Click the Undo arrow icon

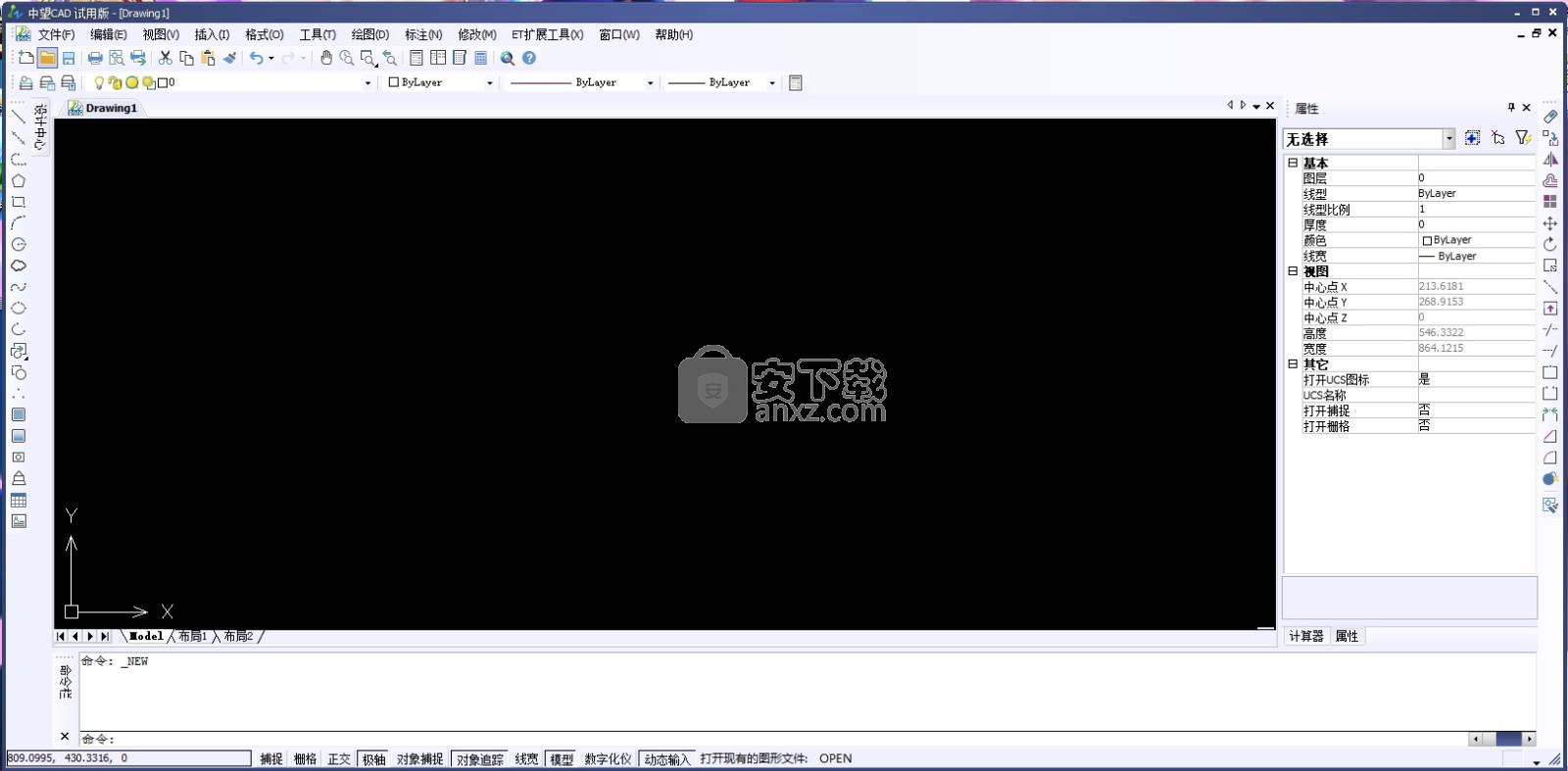pos(256,58)
